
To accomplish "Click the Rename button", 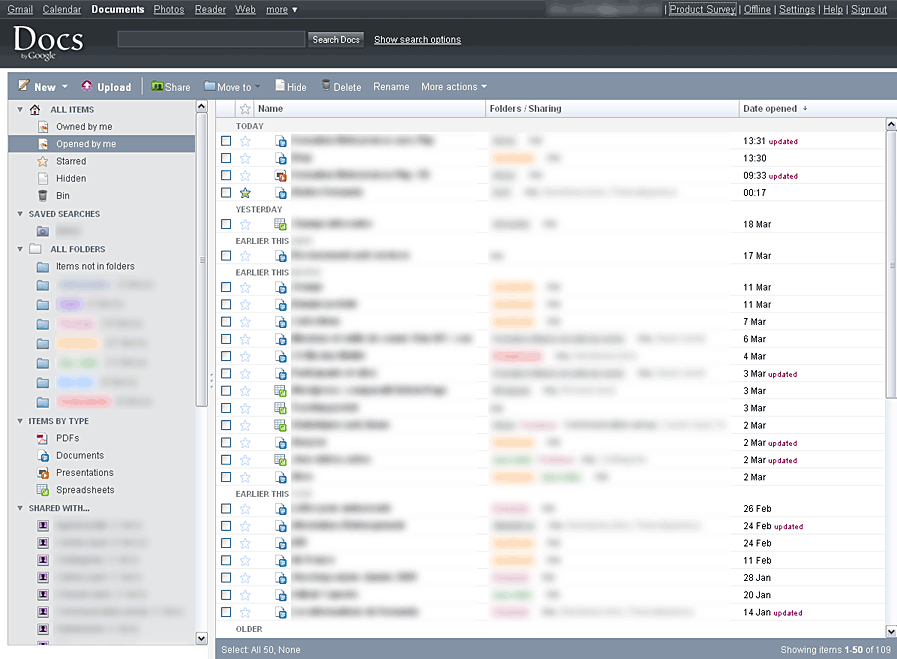I will point(391,86).
